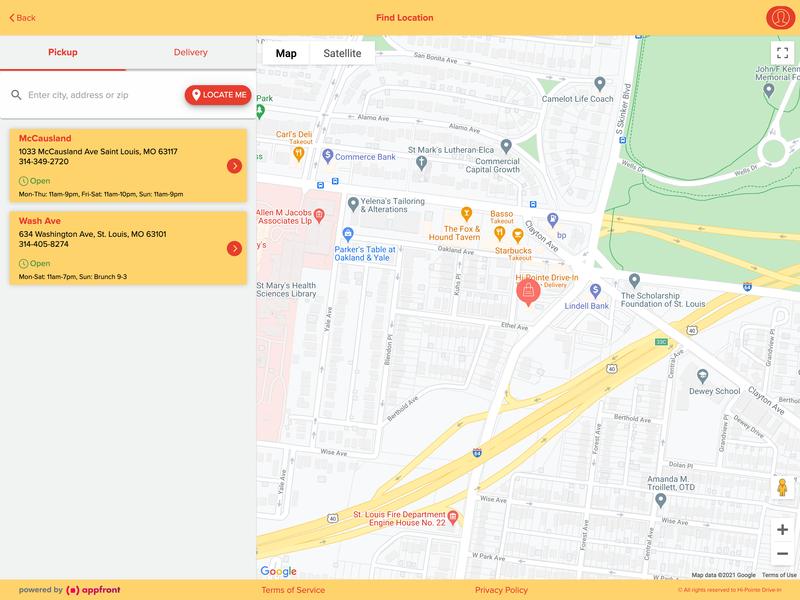Toggle fullscreen map view
The image size is (800, 600).
(x=782, y=53)
